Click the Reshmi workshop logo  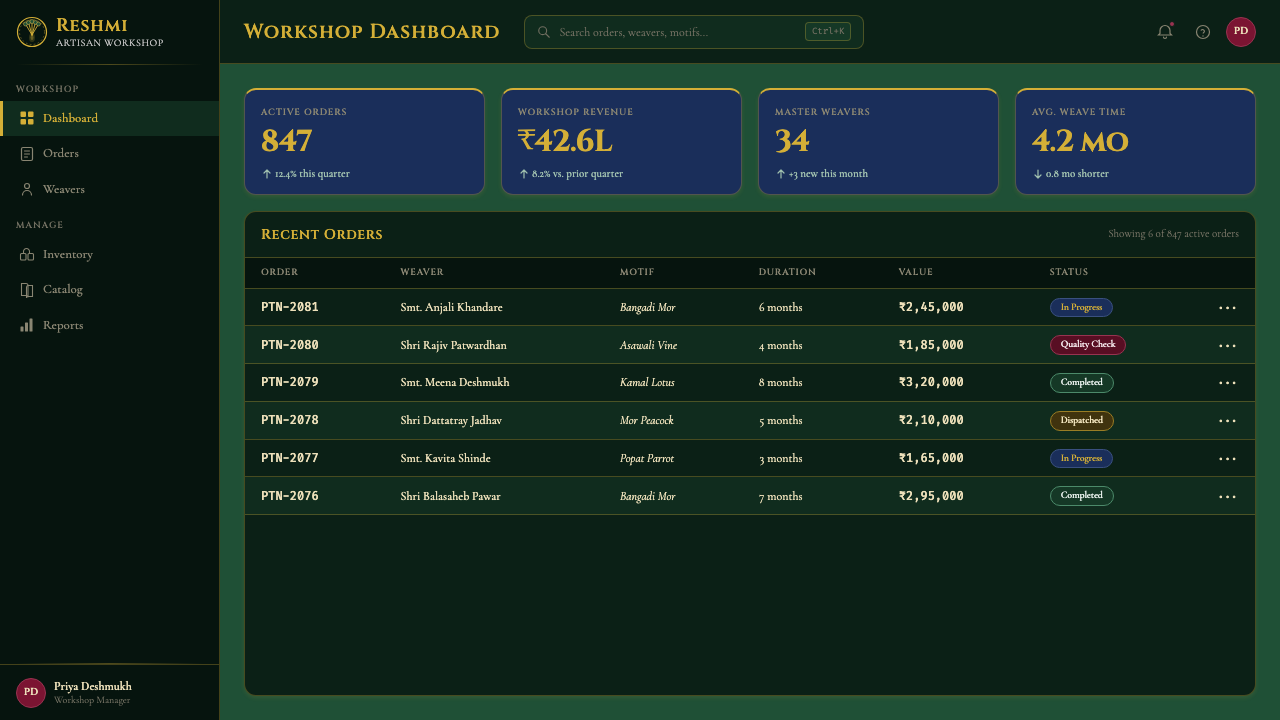(x=32, y=32)
